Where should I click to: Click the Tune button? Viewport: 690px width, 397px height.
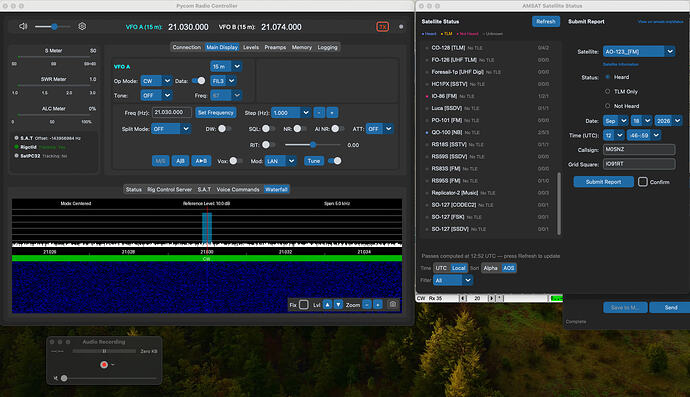[x=314, y=161]
